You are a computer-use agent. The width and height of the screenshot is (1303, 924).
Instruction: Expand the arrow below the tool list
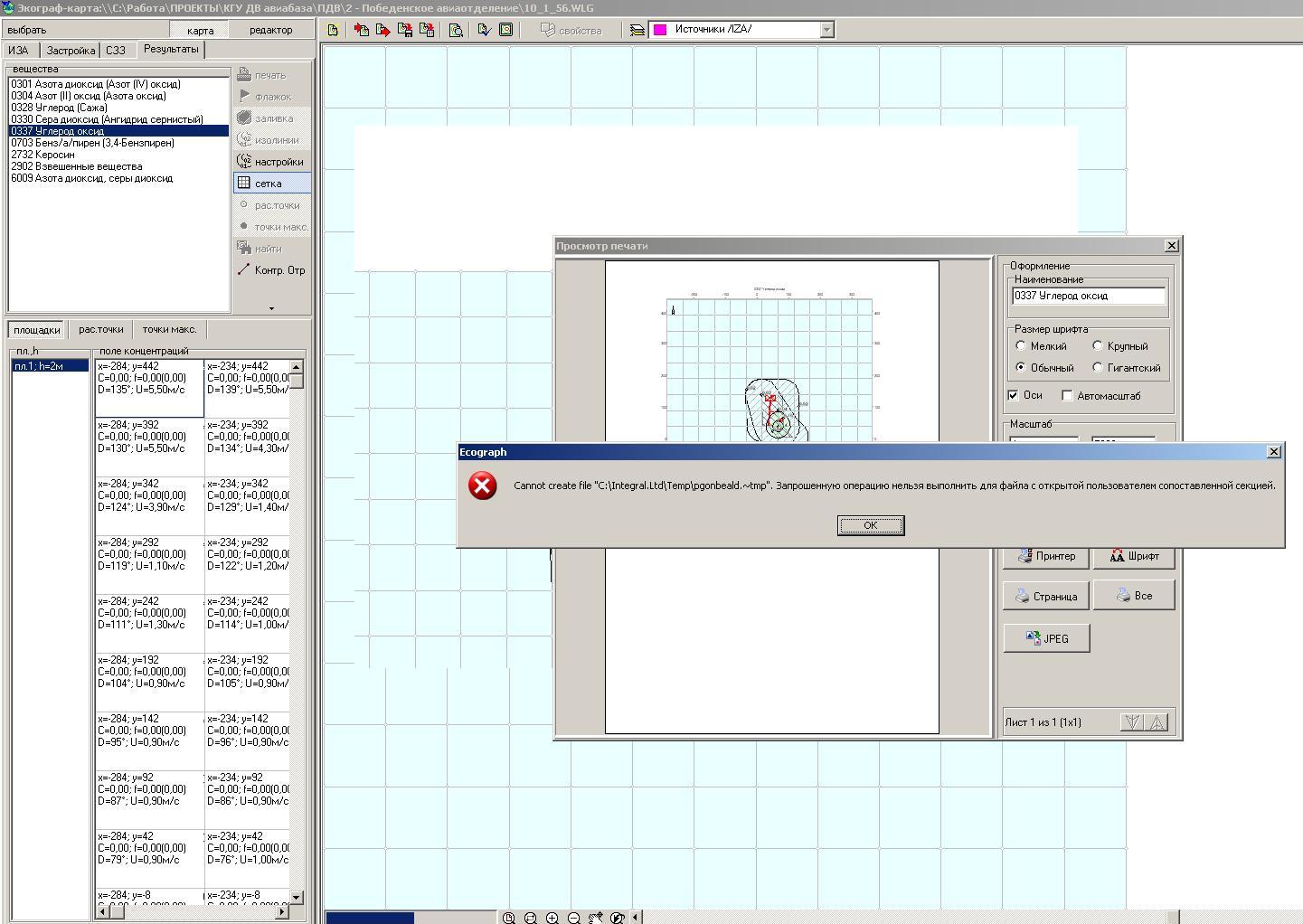coord(271,308)
